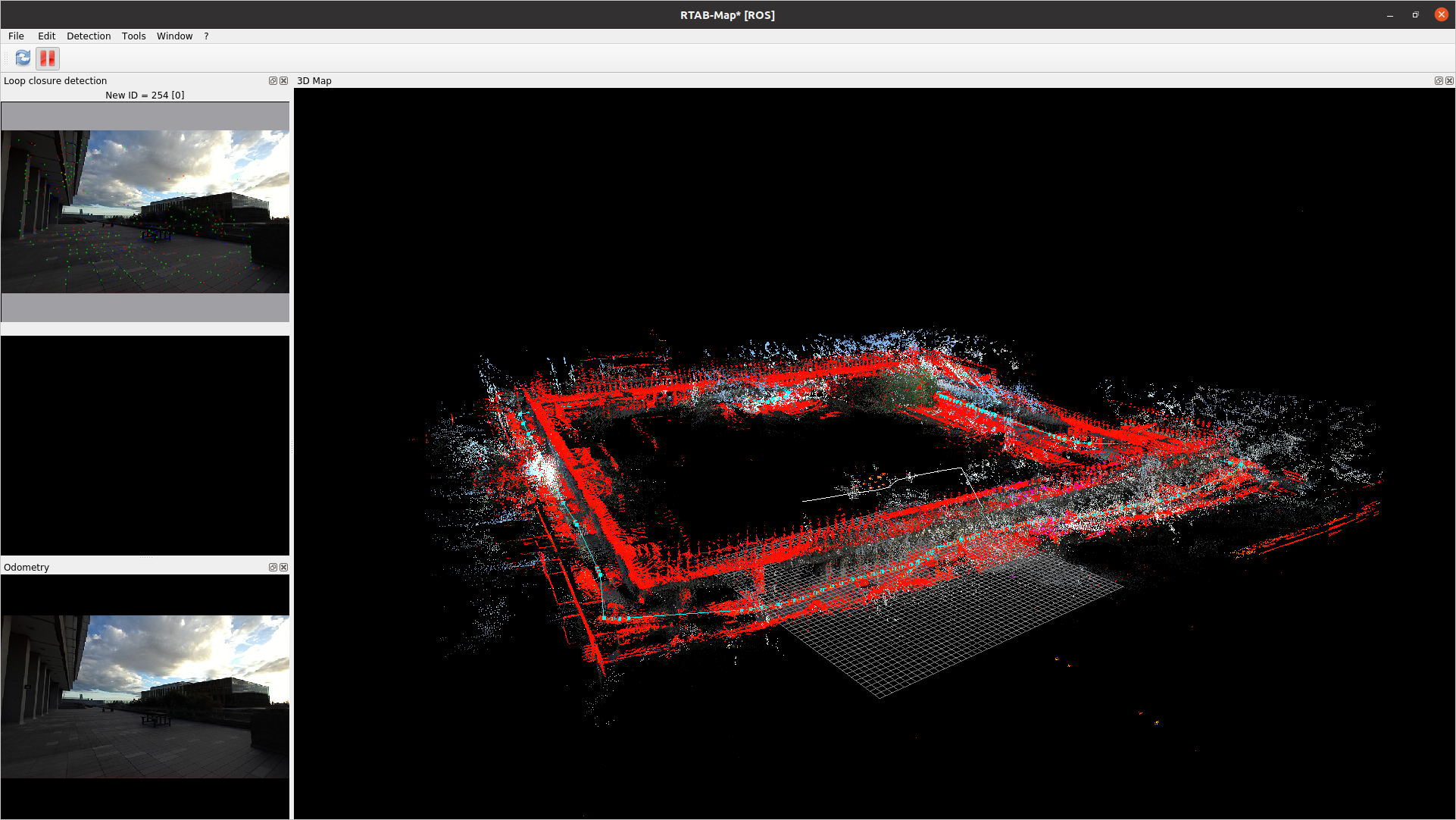Click the Odometry camera image

pos(145,696)
